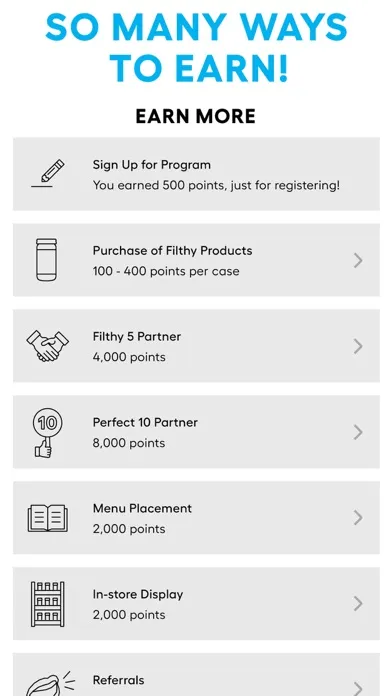Expand Menu Placement chevron arrow
Image resolution: width=392 pixels, height=696 pixels.
[358, 518]
